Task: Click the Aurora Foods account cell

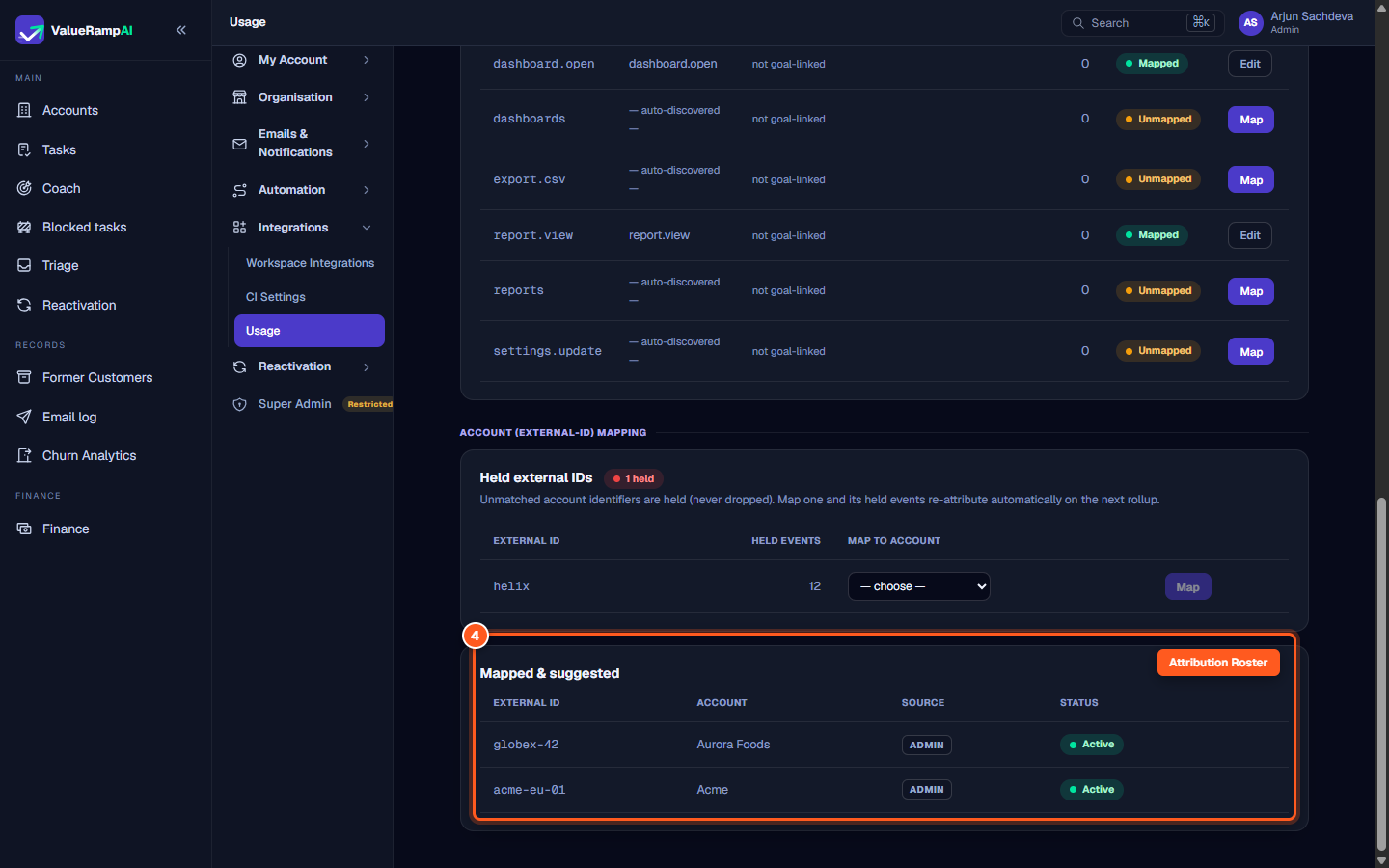Action: click(x=733, y=745)
